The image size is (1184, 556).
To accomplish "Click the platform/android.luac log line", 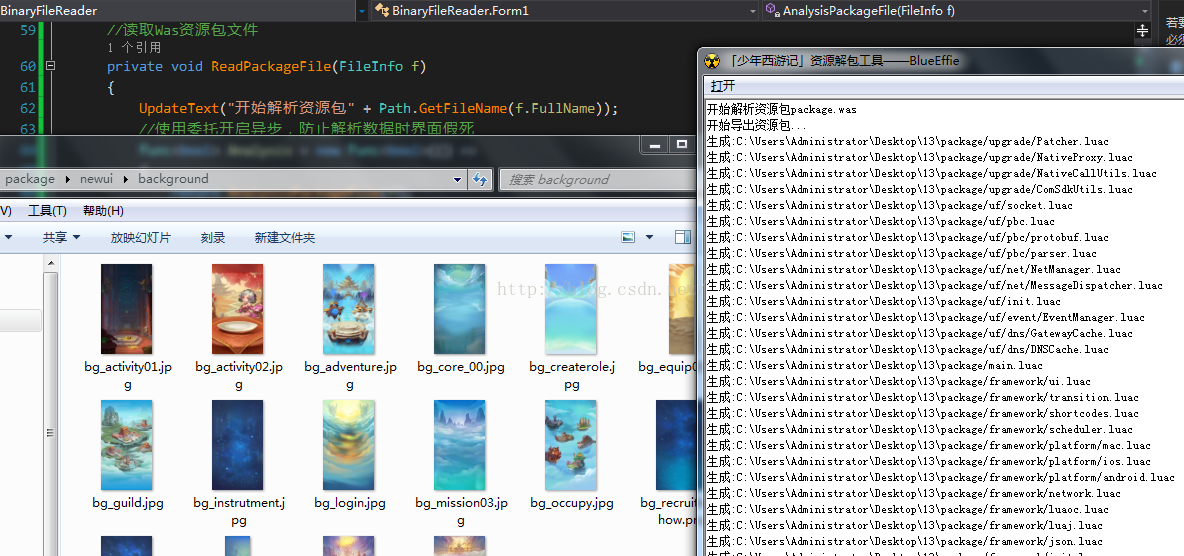I will (941, 477).
